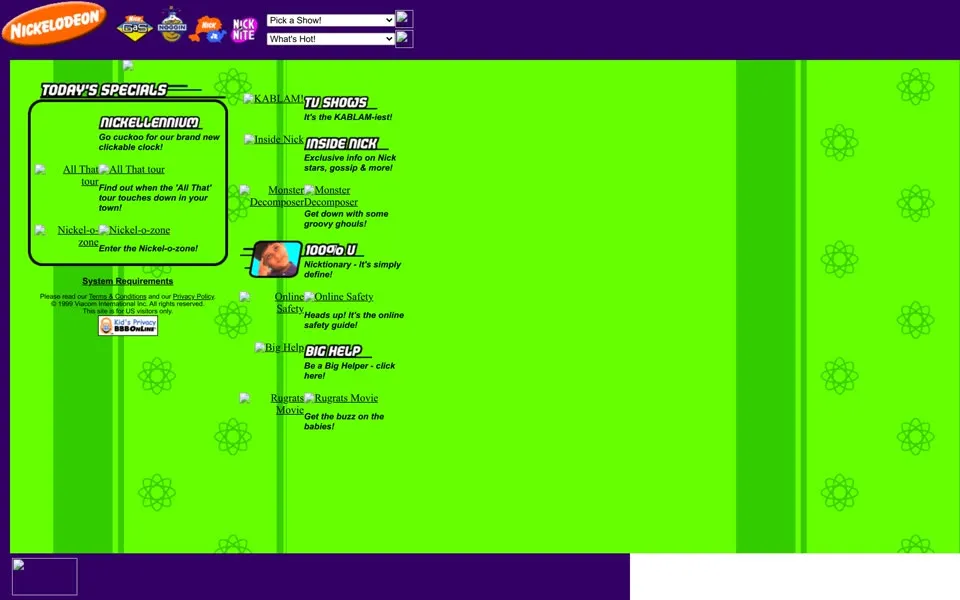The width and height of the screenshot is (960, 600).
Task: Click the Inside Nick broken image link
Action: (274, 140)
